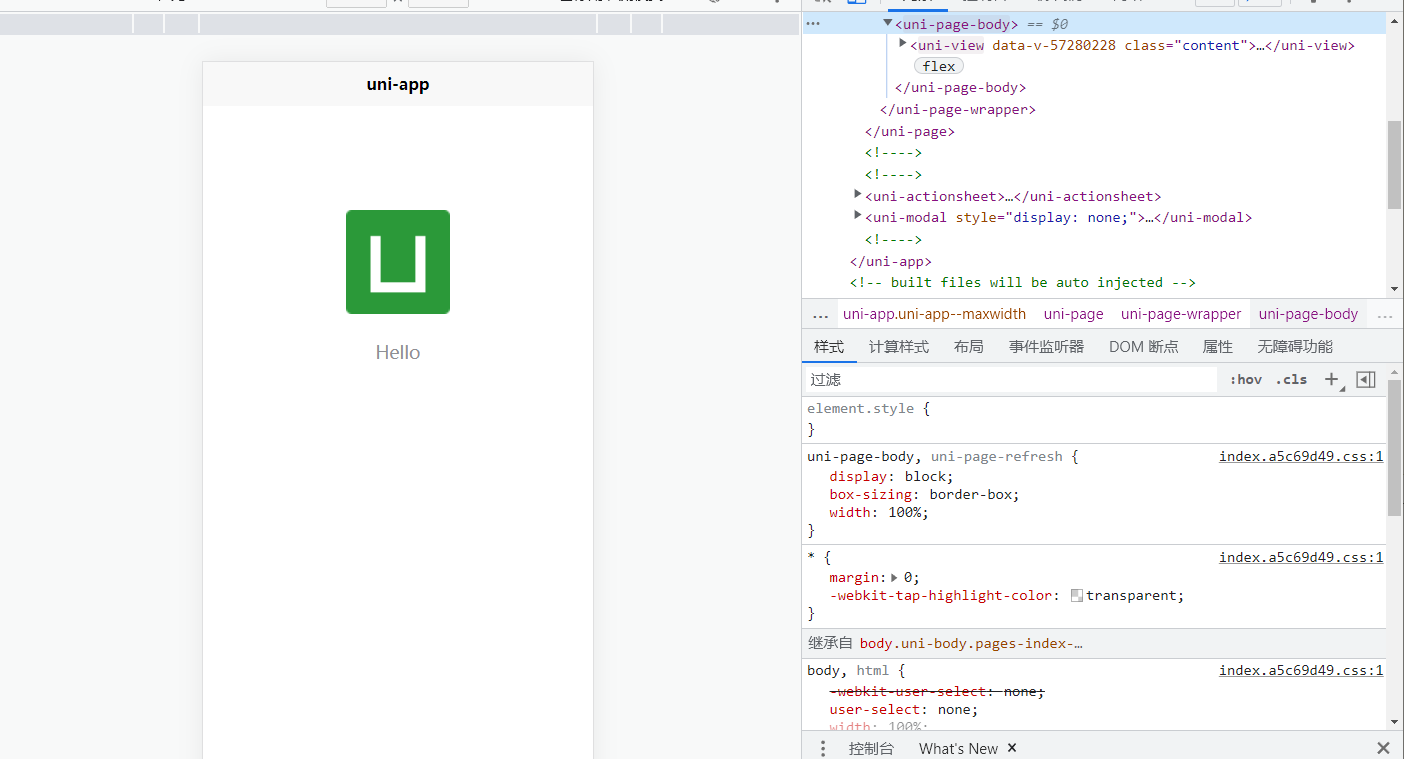Click the styles pane scrollbar down arrow

pos(1394,722)
